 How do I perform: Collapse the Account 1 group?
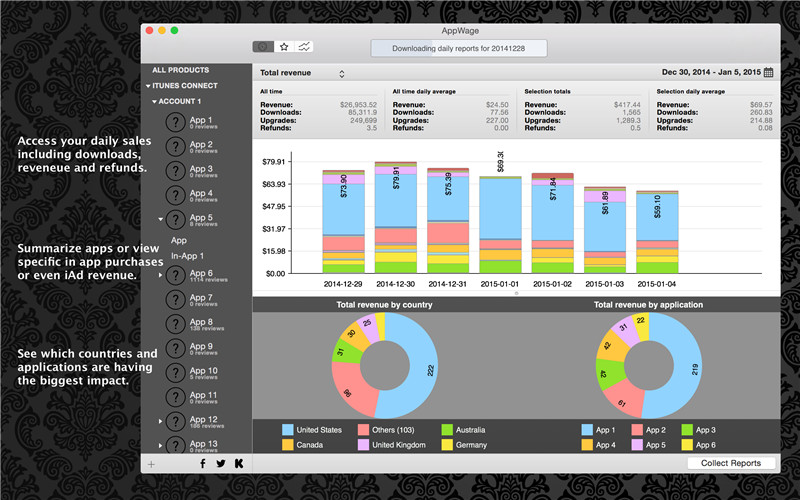[155, 102]
